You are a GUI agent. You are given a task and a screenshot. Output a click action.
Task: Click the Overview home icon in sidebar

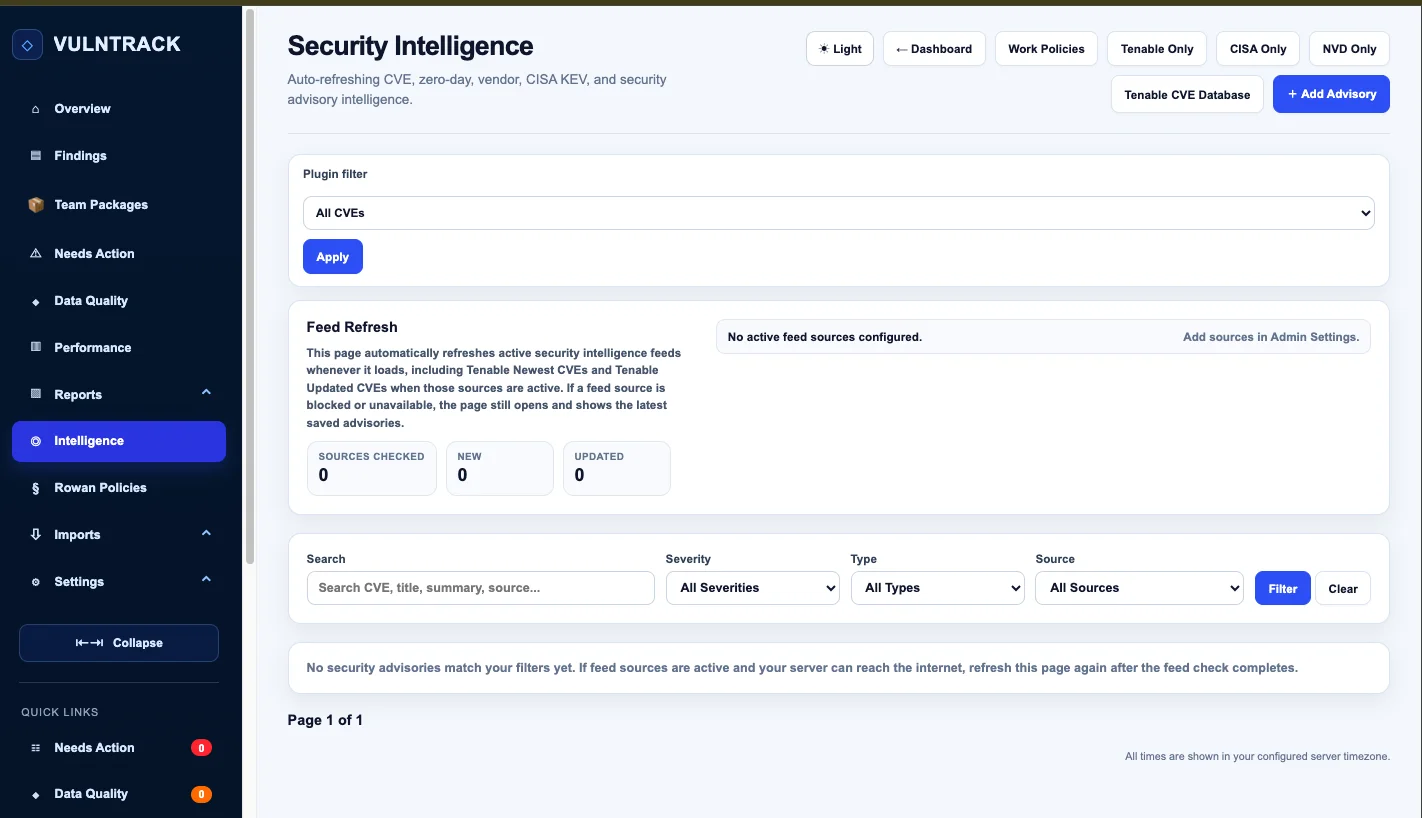(36, 109)
